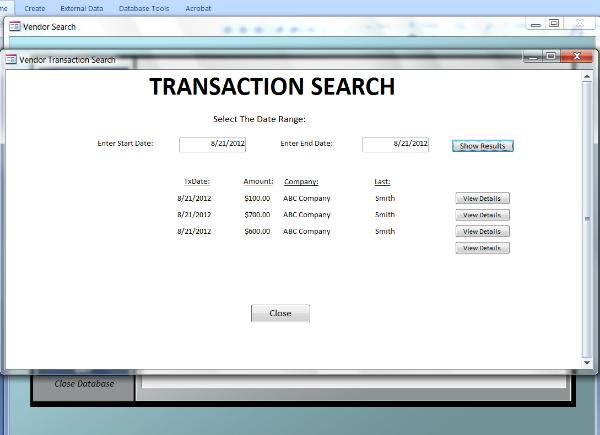Image resolution: width=600 pixels, height=435 pixels.
Task: View details for the $600.00 transaction
Action: coord(482,231)
